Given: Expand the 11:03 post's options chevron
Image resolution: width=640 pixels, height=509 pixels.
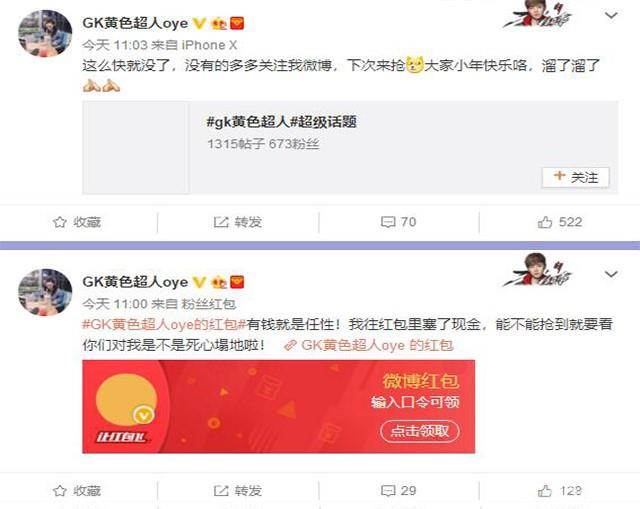Looking at the screenshot, I should (611, 16).
